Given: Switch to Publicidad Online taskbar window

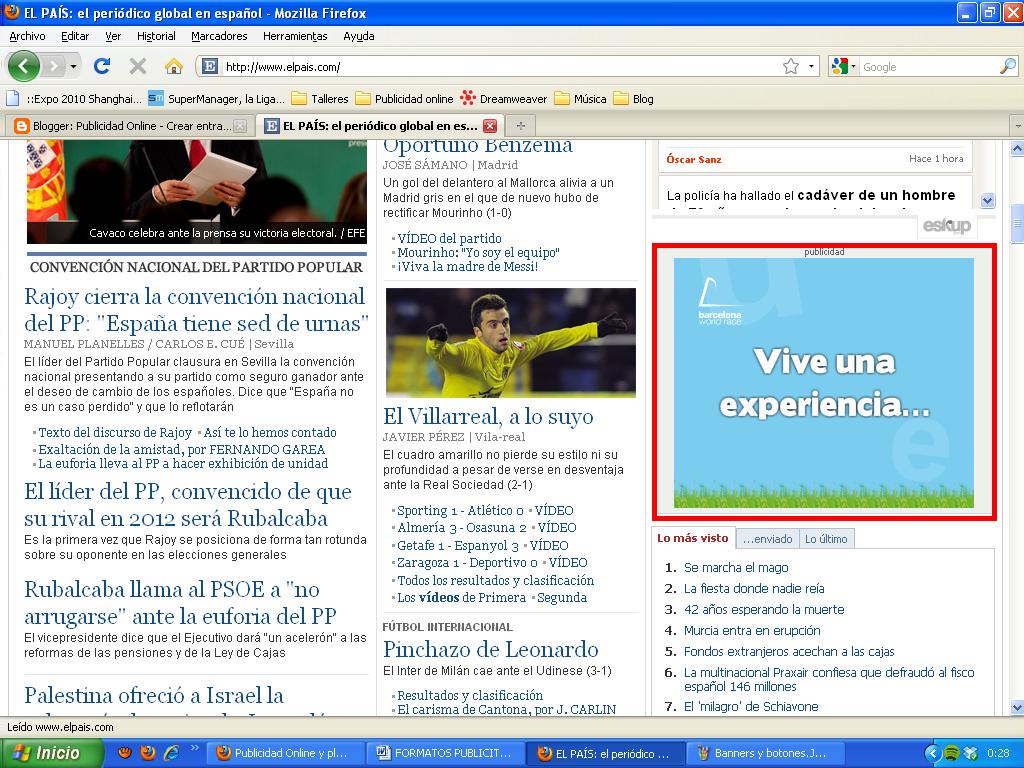Looking at the screenshot, I should (284, 753).
